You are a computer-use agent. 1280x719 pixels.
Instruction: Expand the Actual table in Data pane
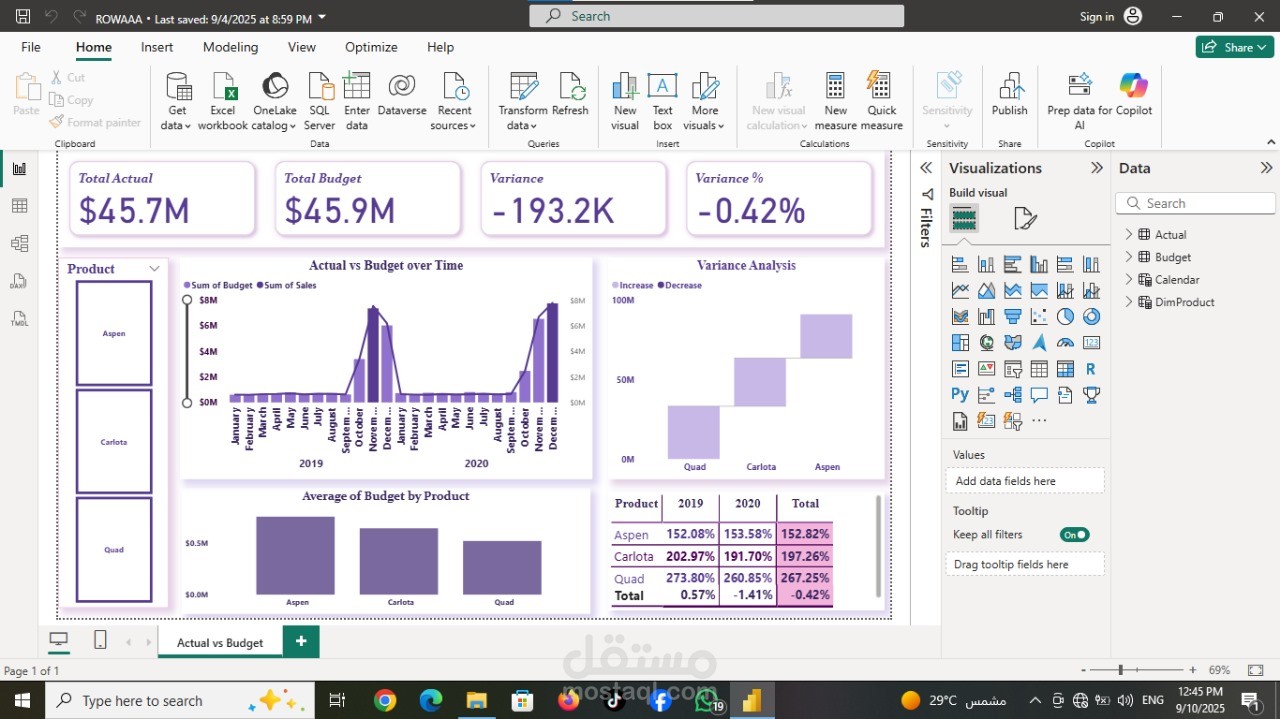point(1129,235)
